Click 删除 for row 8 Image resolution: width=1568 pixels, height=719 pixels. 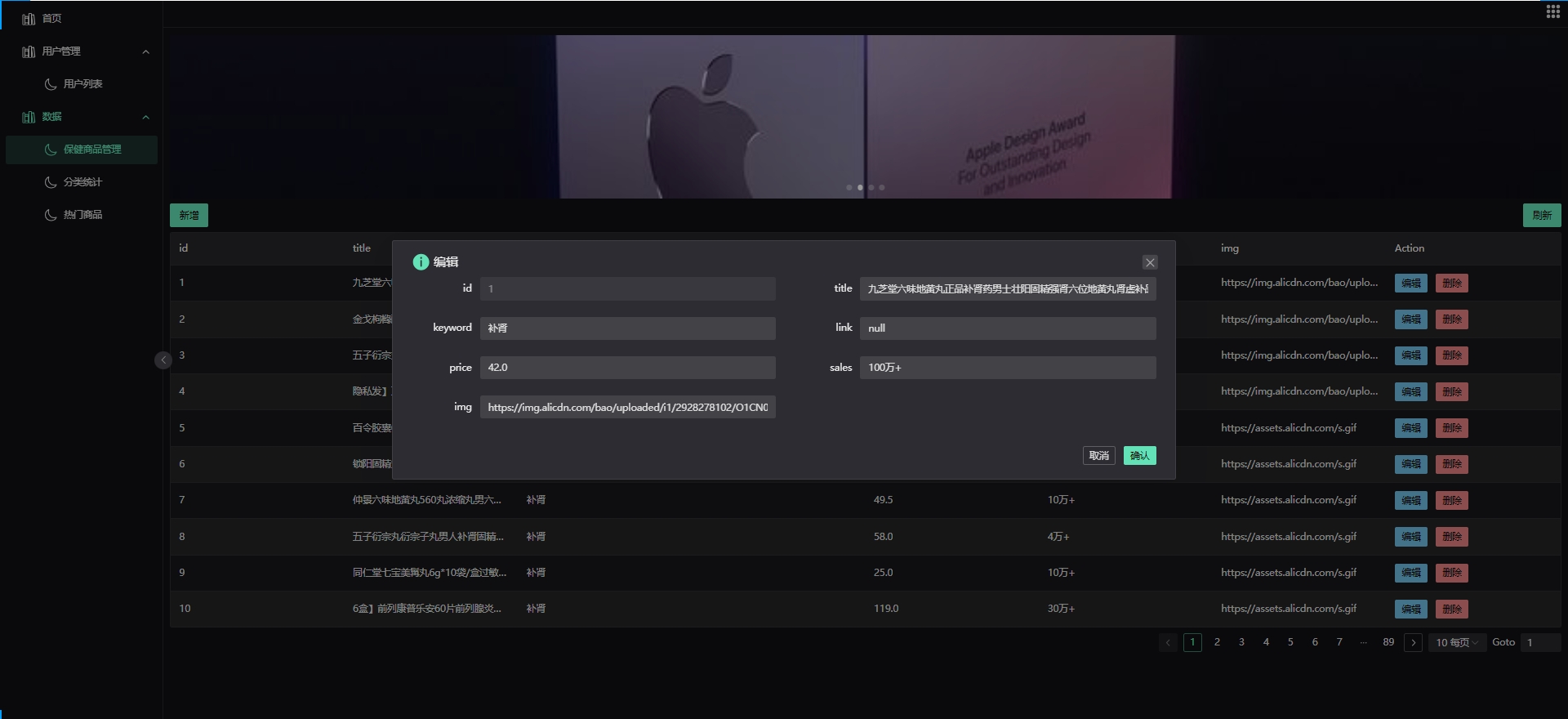tap(1451, 537)
